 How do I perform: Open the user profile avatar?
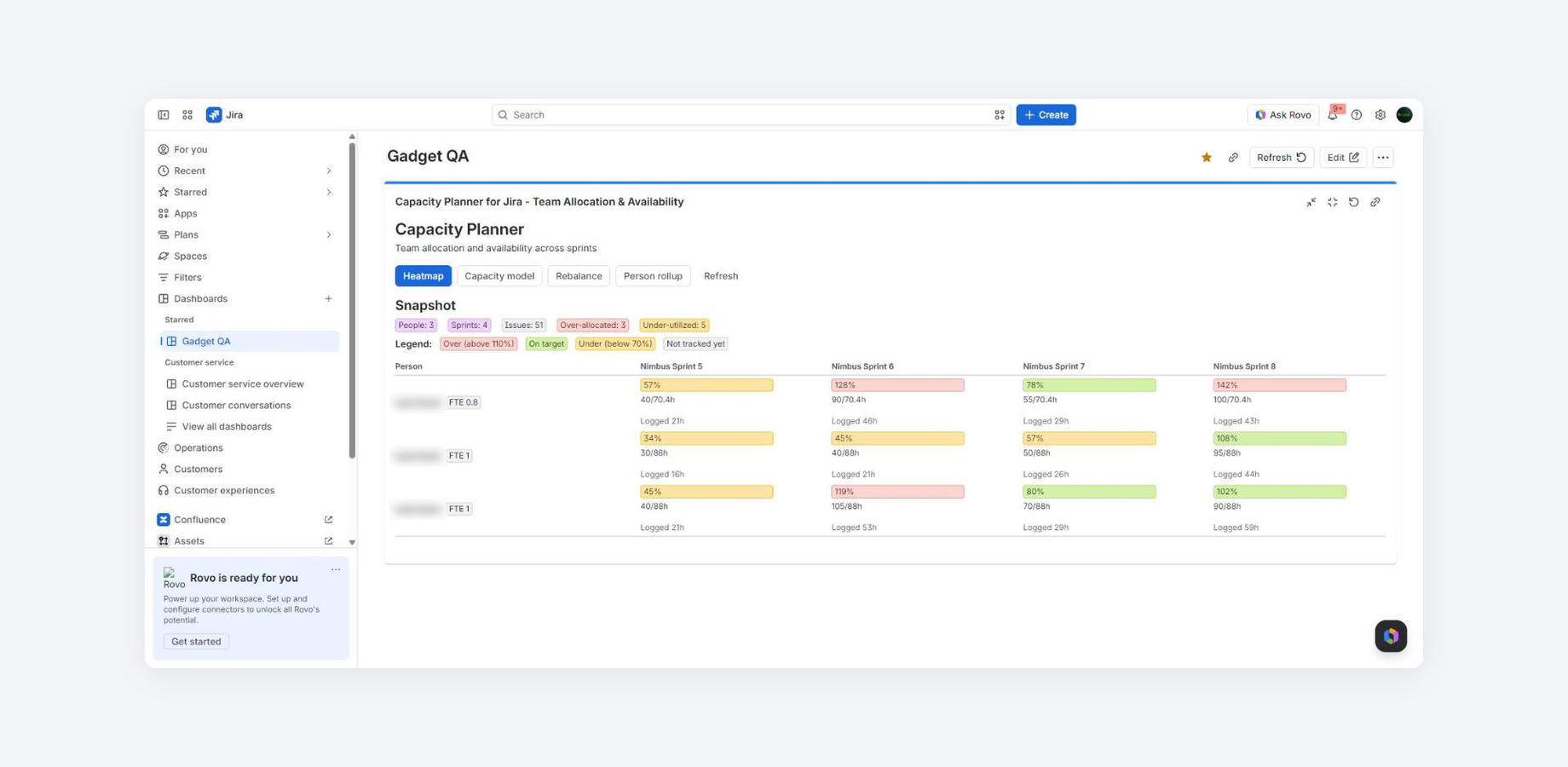[x=1404, y=115]
